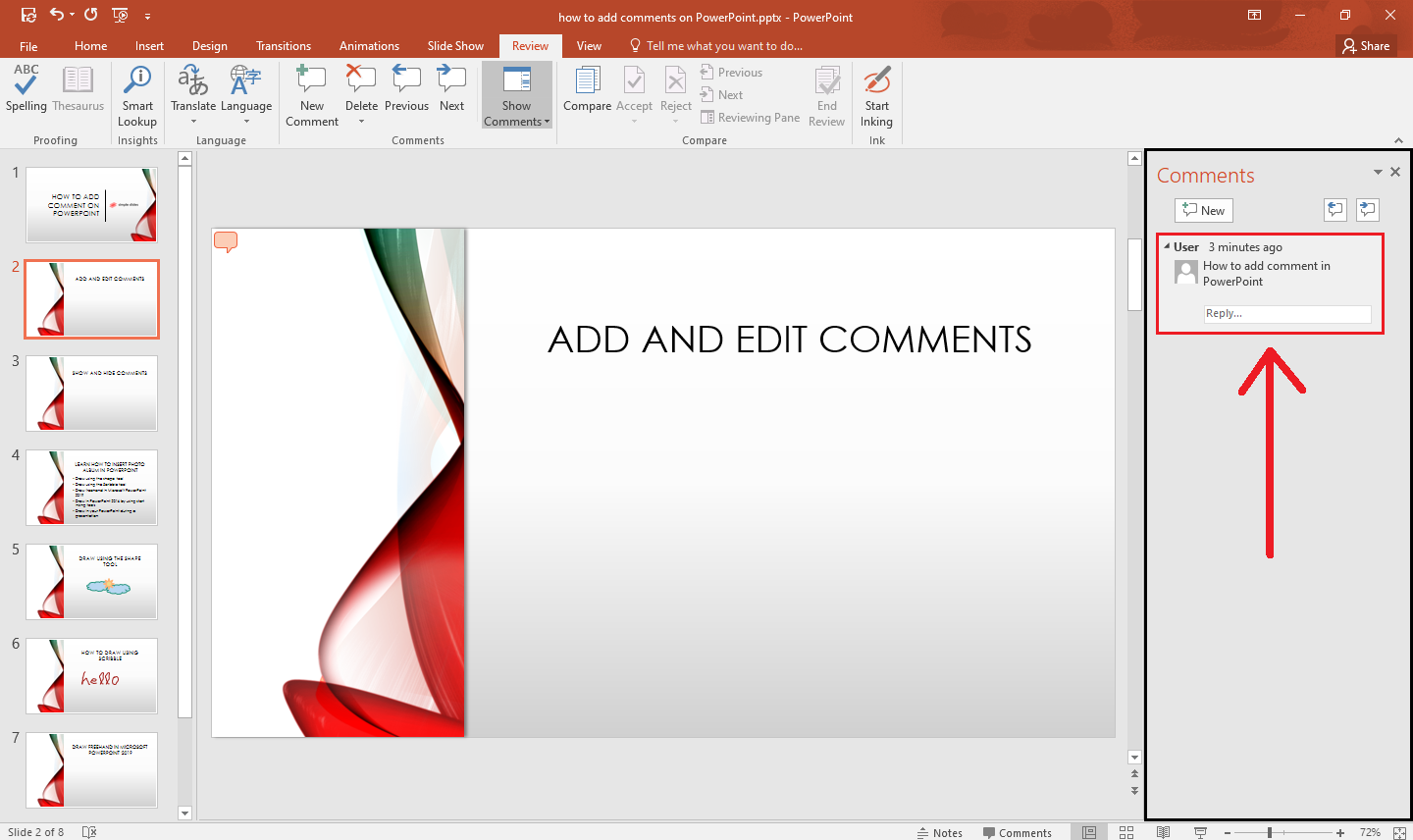Redo the last action
The image size is (1413, 840).
click(x=90, y=15)
